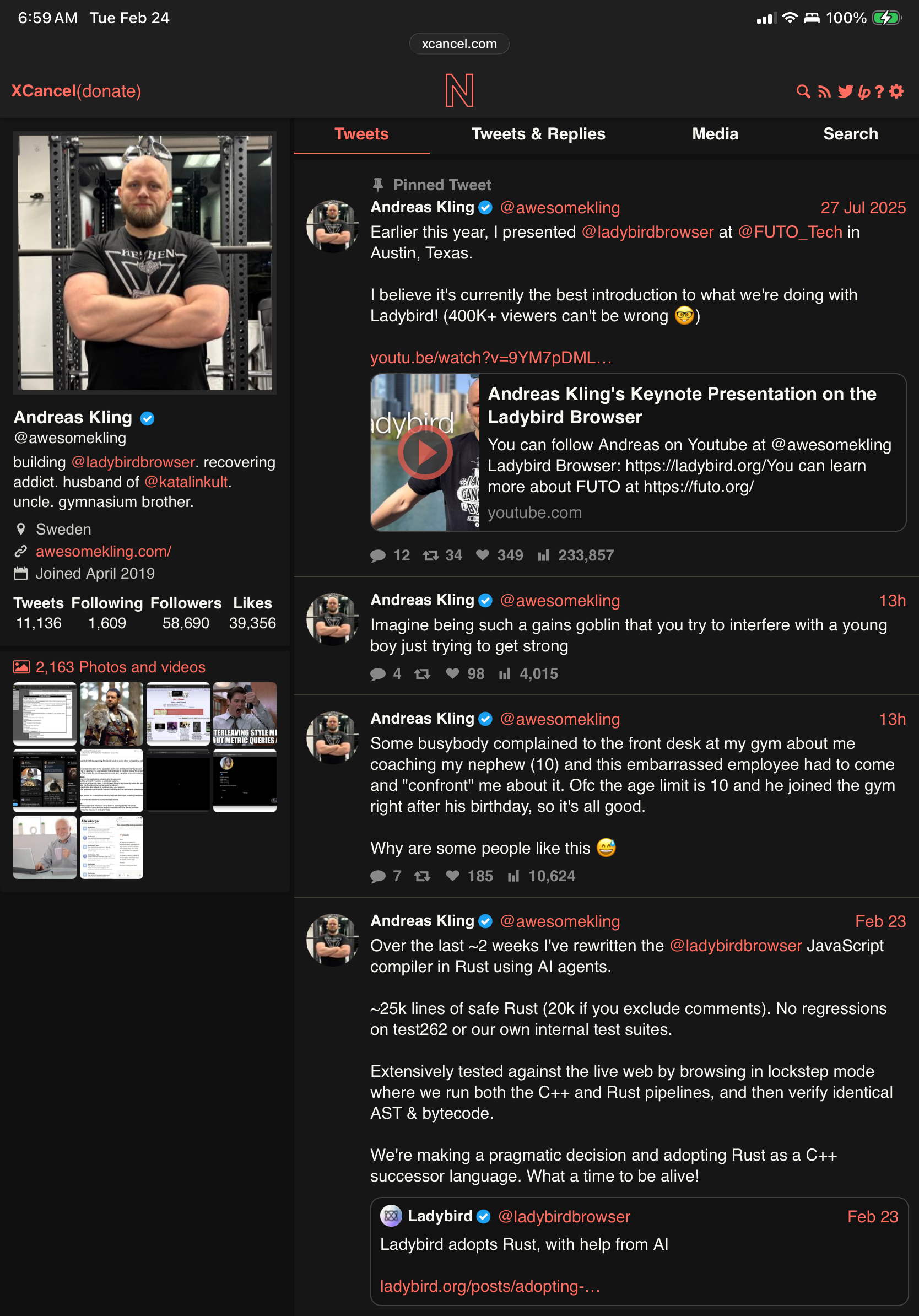Open the search magnifier icon in header
The image size is (919, 1316).
[x=803, y=91]
